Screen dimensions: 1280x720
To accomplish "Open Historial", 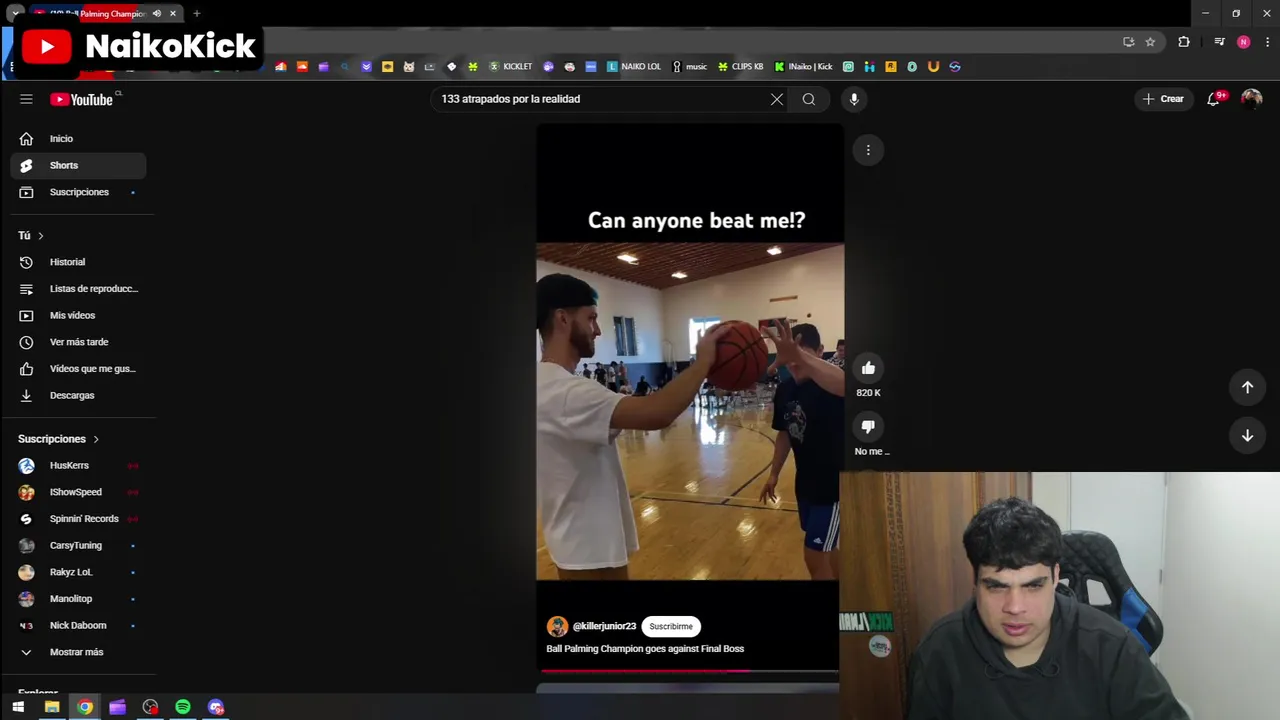I will pos(78,262).
